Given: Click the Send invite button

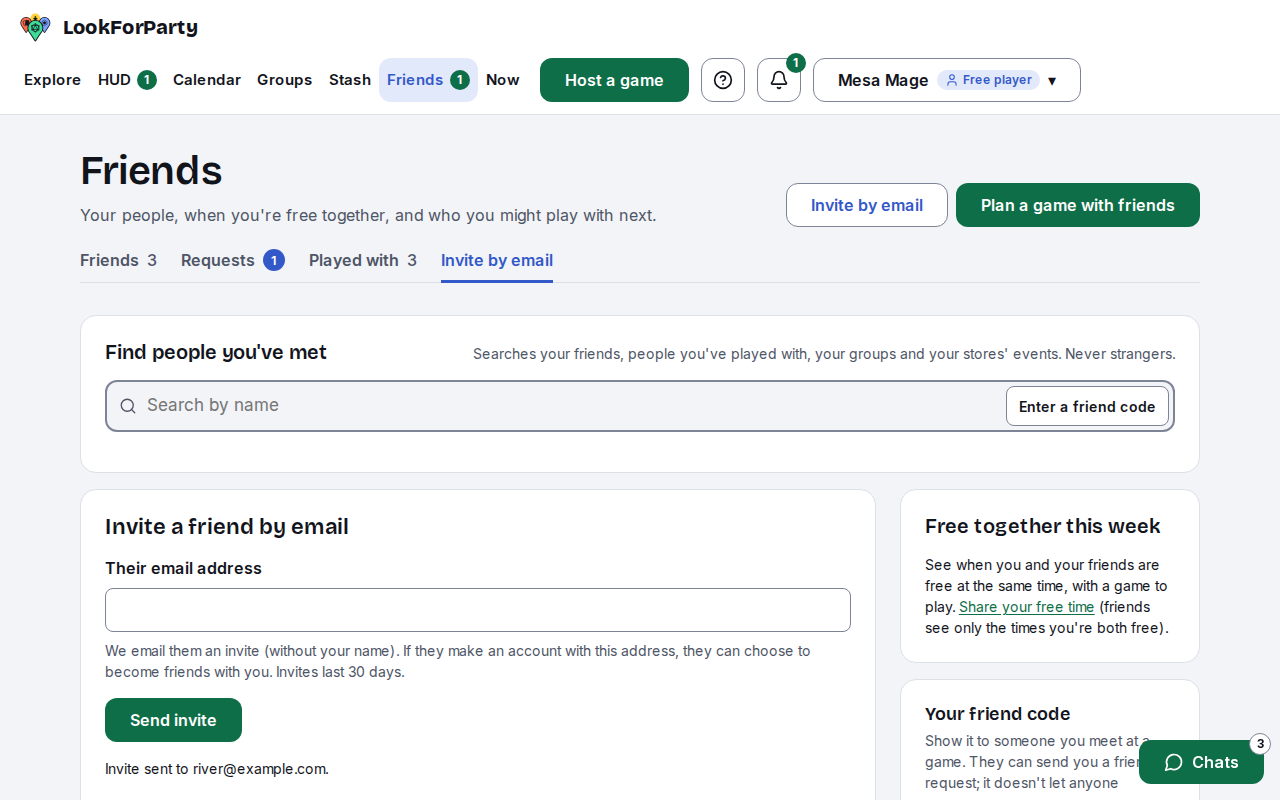Looking at the screenshot, I should click(x=173, y=720).
